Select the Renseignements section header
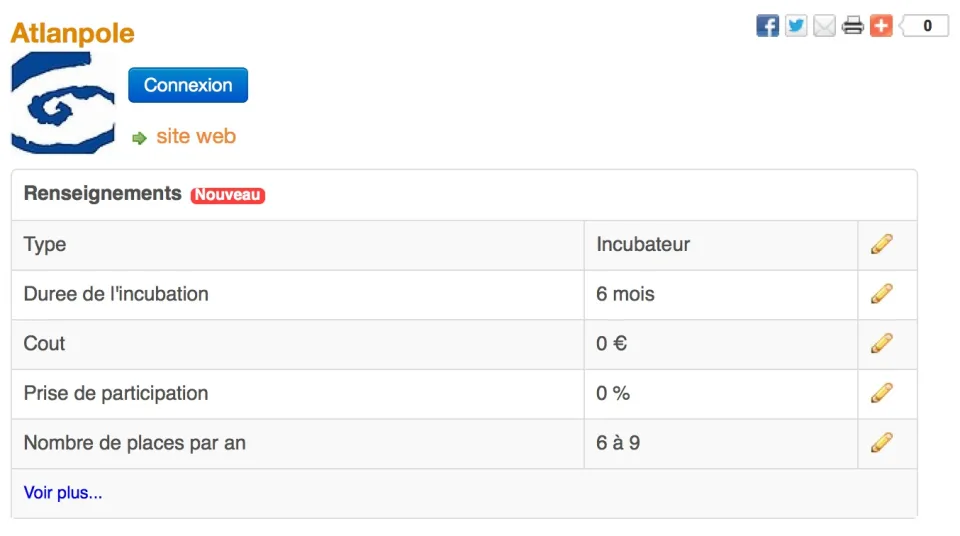Image resolution: width=960 pixels, height=536 pixels. pos(103,194)
